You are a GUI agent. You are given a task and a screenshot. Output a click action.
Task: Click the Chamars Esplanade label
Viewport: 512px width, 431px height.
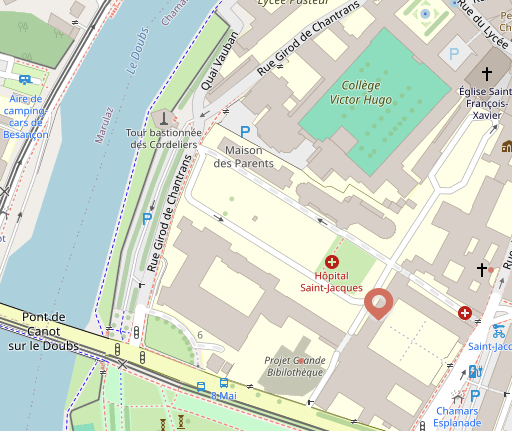coord(457,417)
